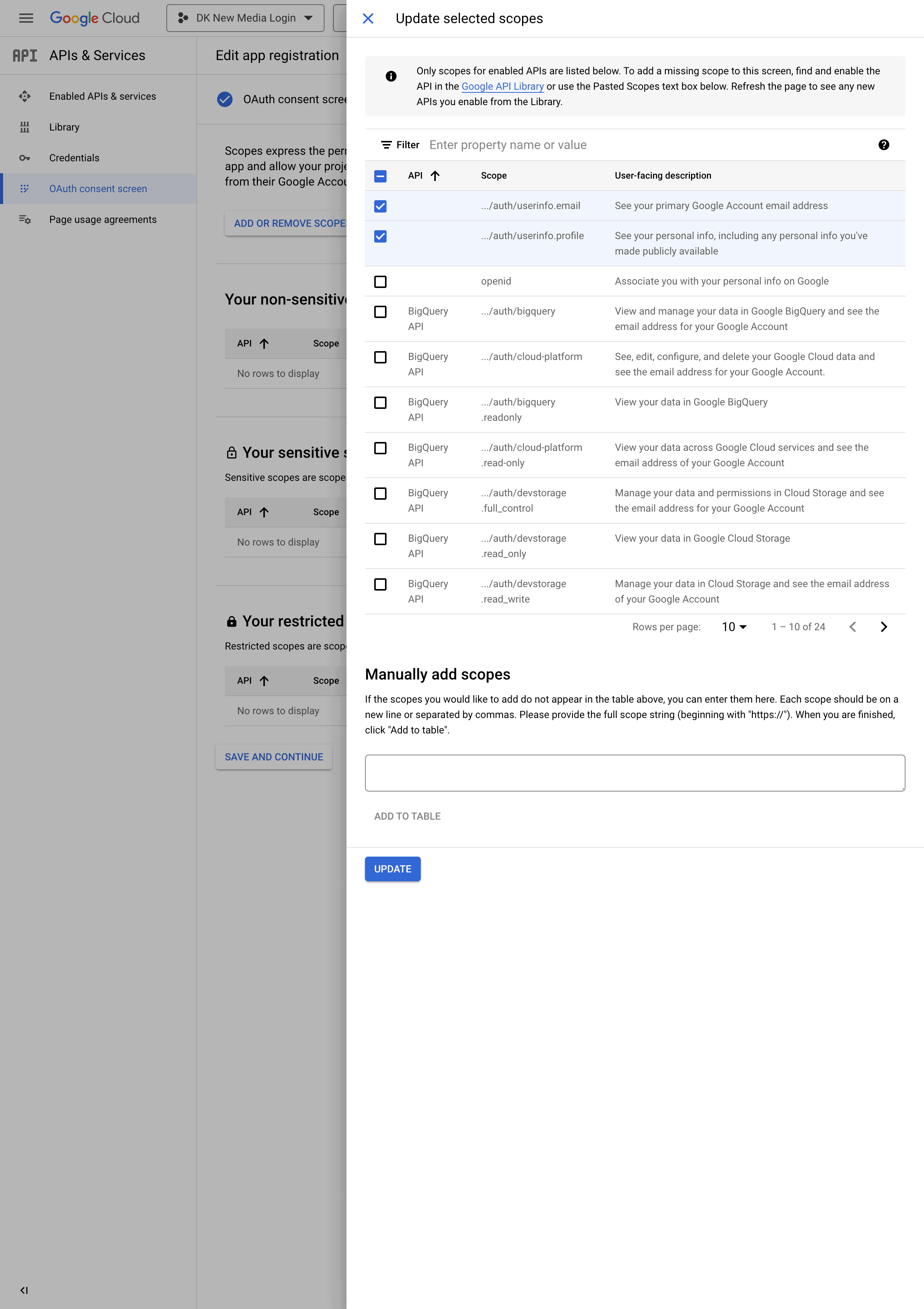The height and width of the screenshot is (1309, 924).
Task: Check the openid scope checkbox
Action: tap(380, 282)
